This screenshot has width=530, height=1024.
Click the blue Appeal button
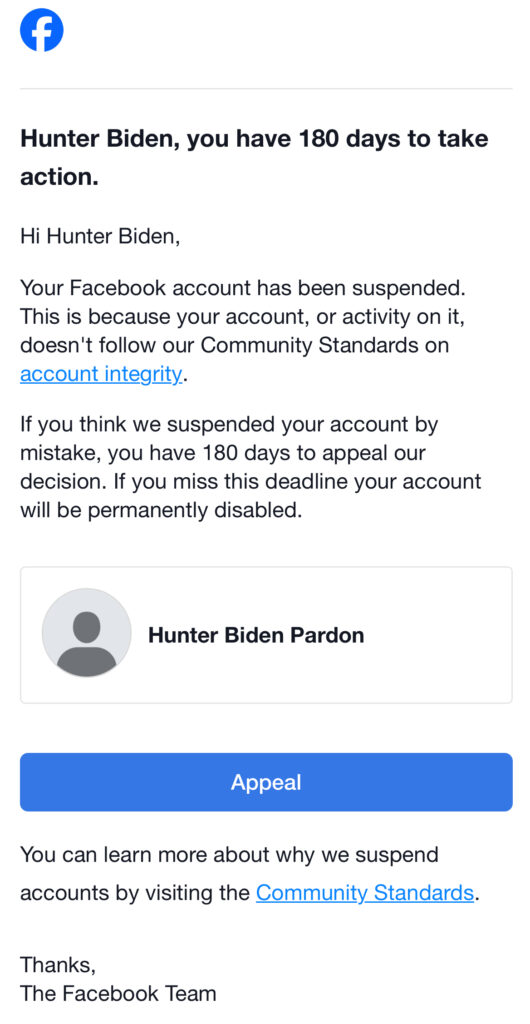click(x=266, y=782)
